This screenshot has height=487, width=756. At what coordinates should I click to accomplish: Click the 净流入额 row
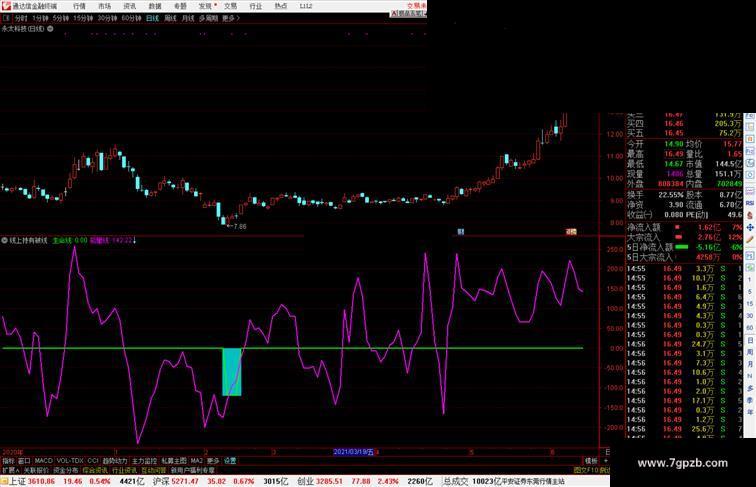click(685, 227)
